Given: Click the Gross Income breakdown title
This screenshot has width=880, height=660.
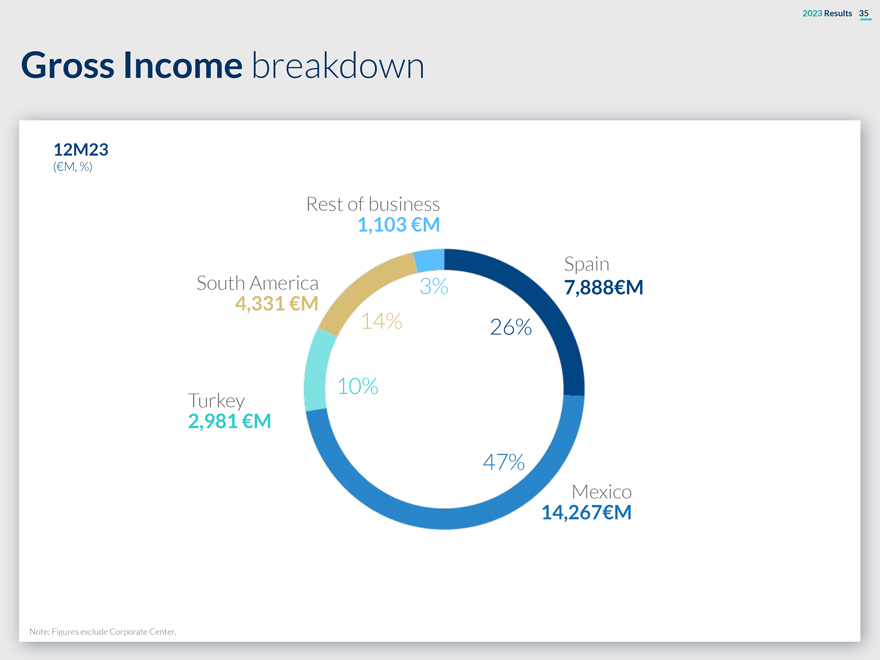Looking at the screenshot, I should coord(222,66).
